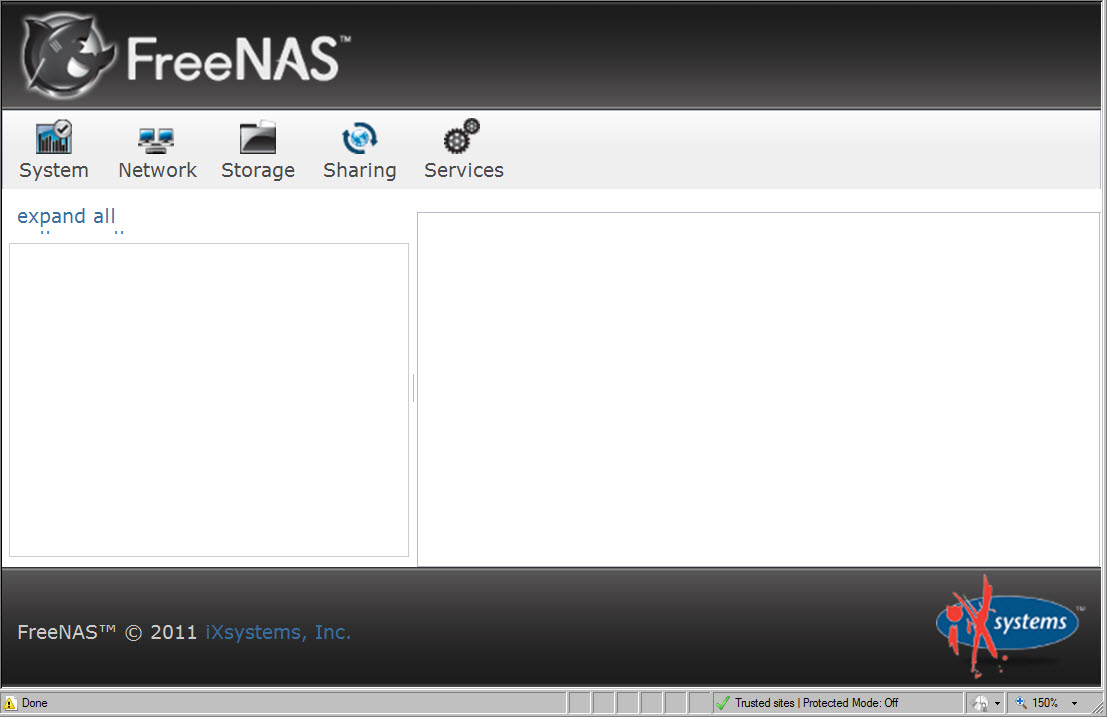Viewport: 1107px width, 717px height.
Task: Click Trusted sites Protected Mode text
Action: [816, 703]
